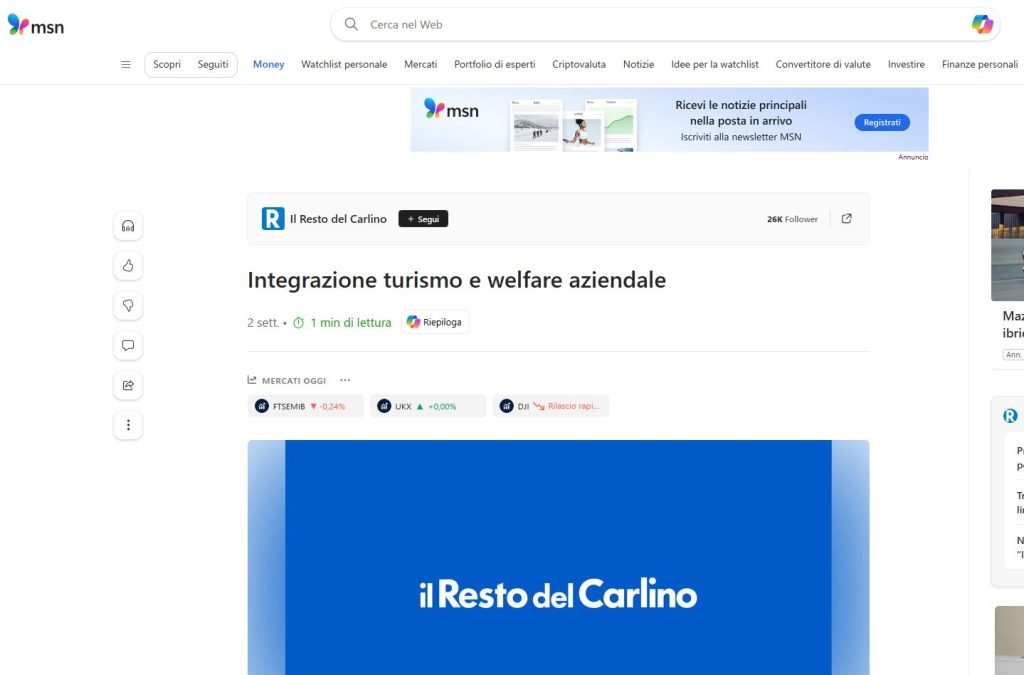Open Portfolio di esperti
1024x675 pixels.
[x=494, y=64]
